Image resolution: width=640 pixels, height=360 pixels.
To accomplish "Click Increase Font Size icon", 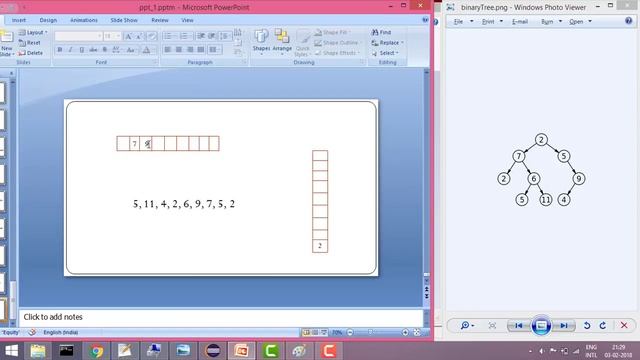I will 128,37.
